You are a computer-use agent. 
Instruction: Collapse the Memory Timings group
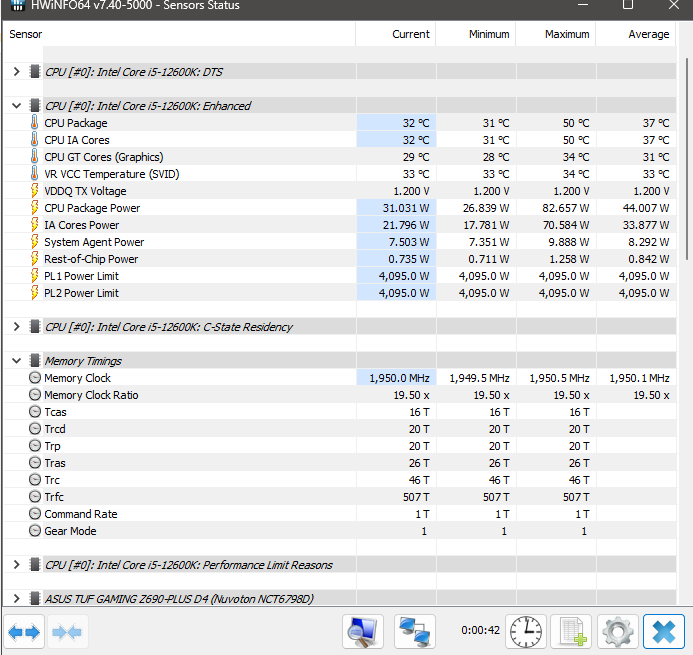(17, 361)
